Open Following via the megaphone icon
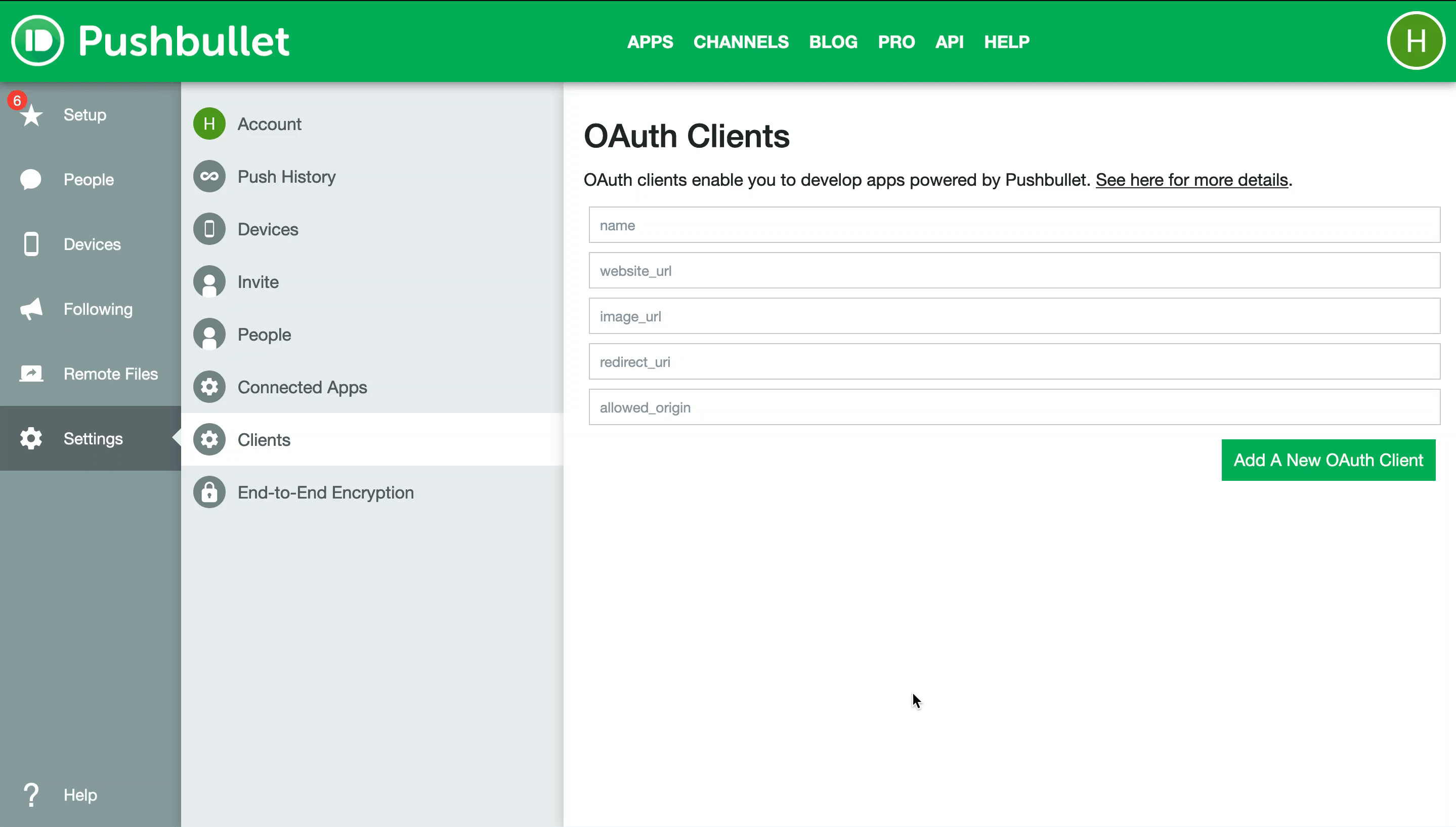 tap(31, 308)
